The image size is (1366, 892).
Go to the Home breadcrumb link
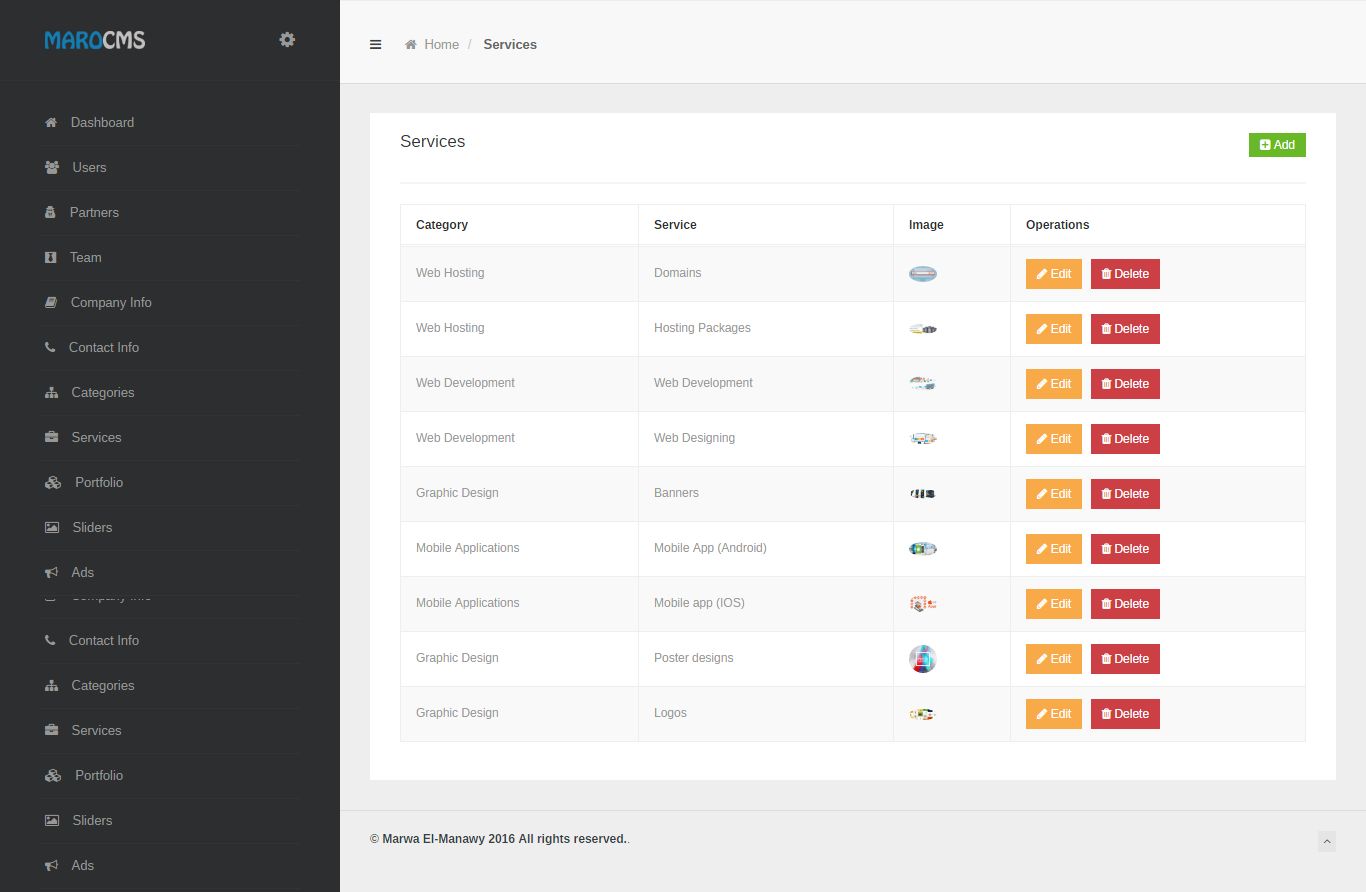point(441,45)
